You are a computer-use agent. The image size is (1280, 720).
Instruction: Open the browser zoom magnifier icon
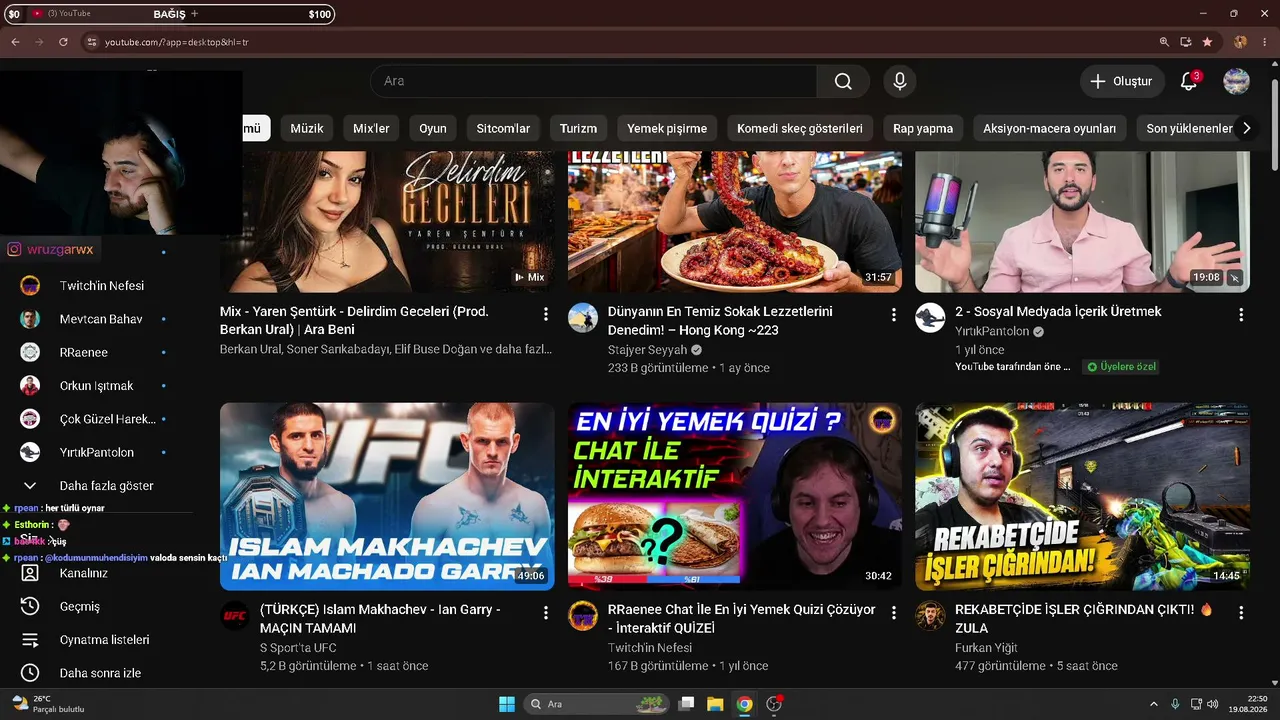[x=1164, y=42]
